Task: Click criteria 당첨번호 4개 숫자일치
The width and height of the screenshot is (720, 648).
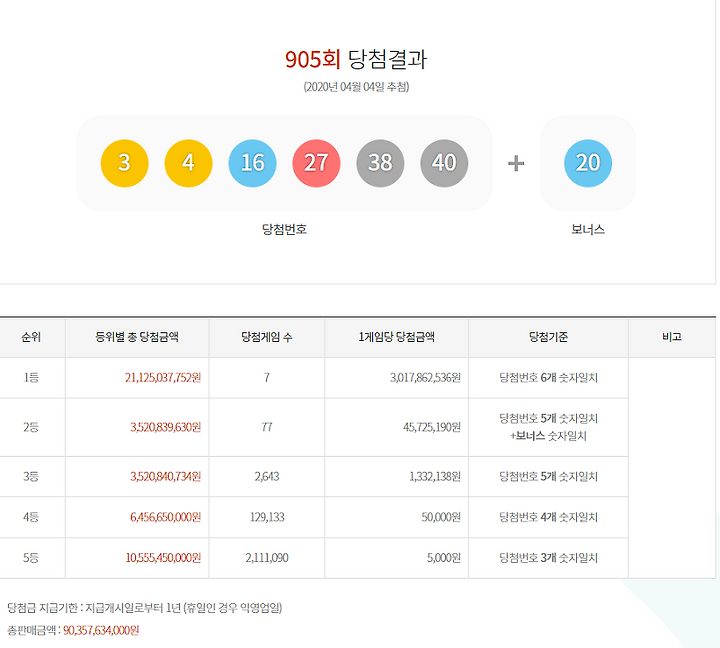Action: (x=548, y=517)
